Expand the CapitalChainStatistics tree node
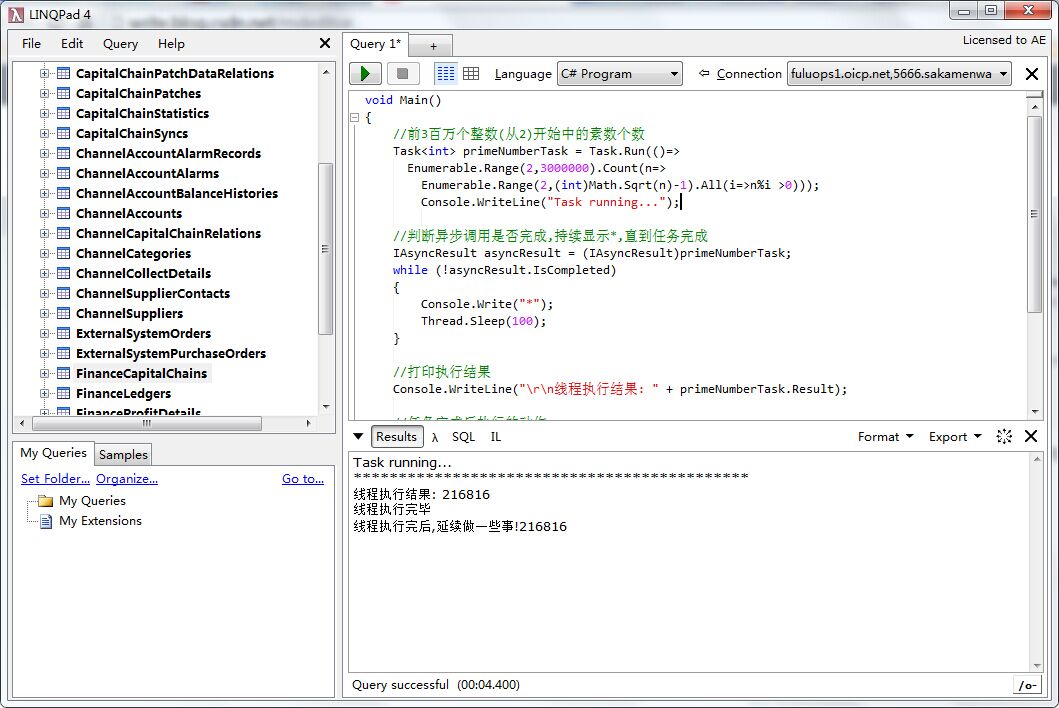Viewport: 1059px width, 708px height. coord(45,113)
